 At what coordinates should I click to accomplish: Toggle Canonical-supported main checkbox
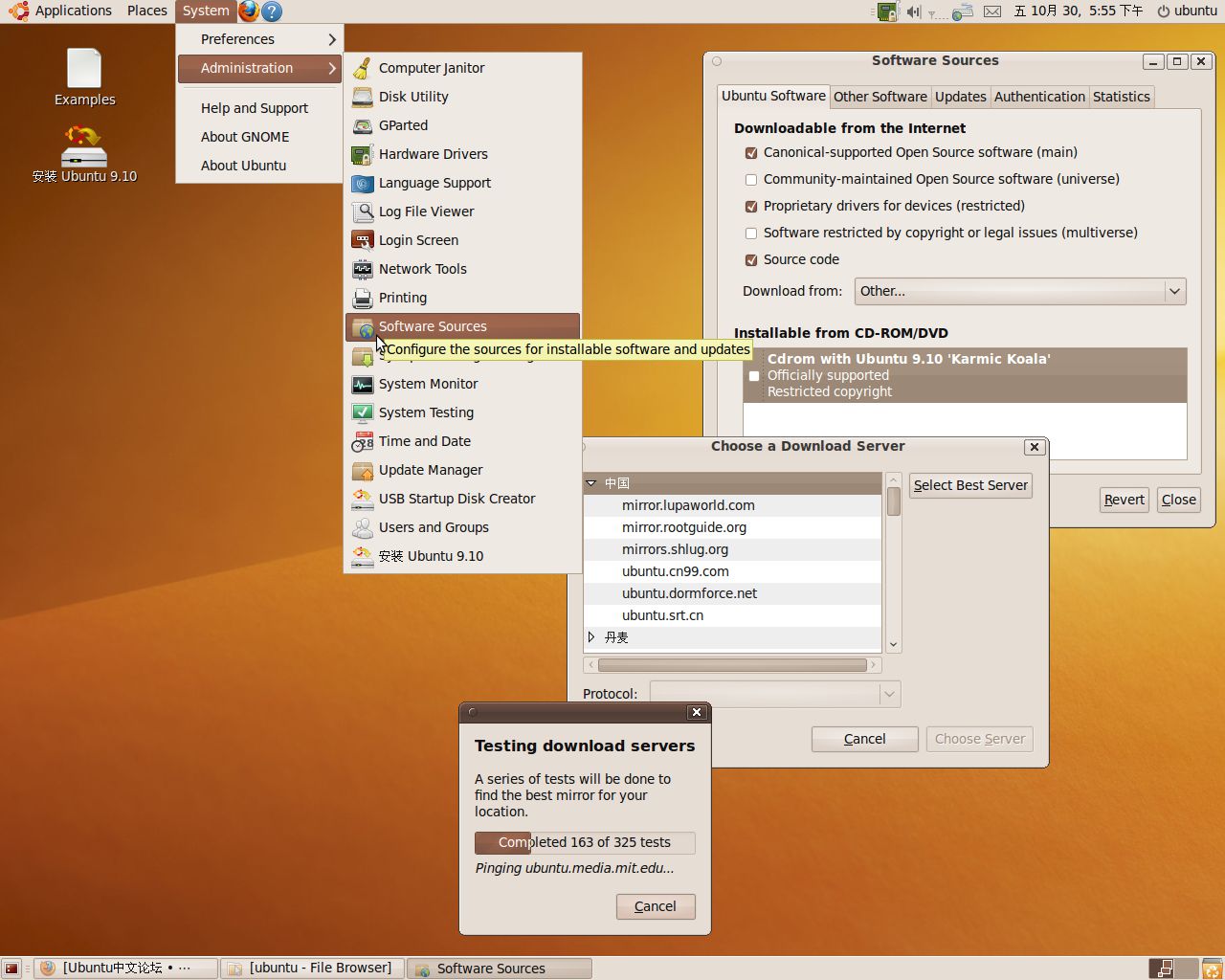pos(751,153)
